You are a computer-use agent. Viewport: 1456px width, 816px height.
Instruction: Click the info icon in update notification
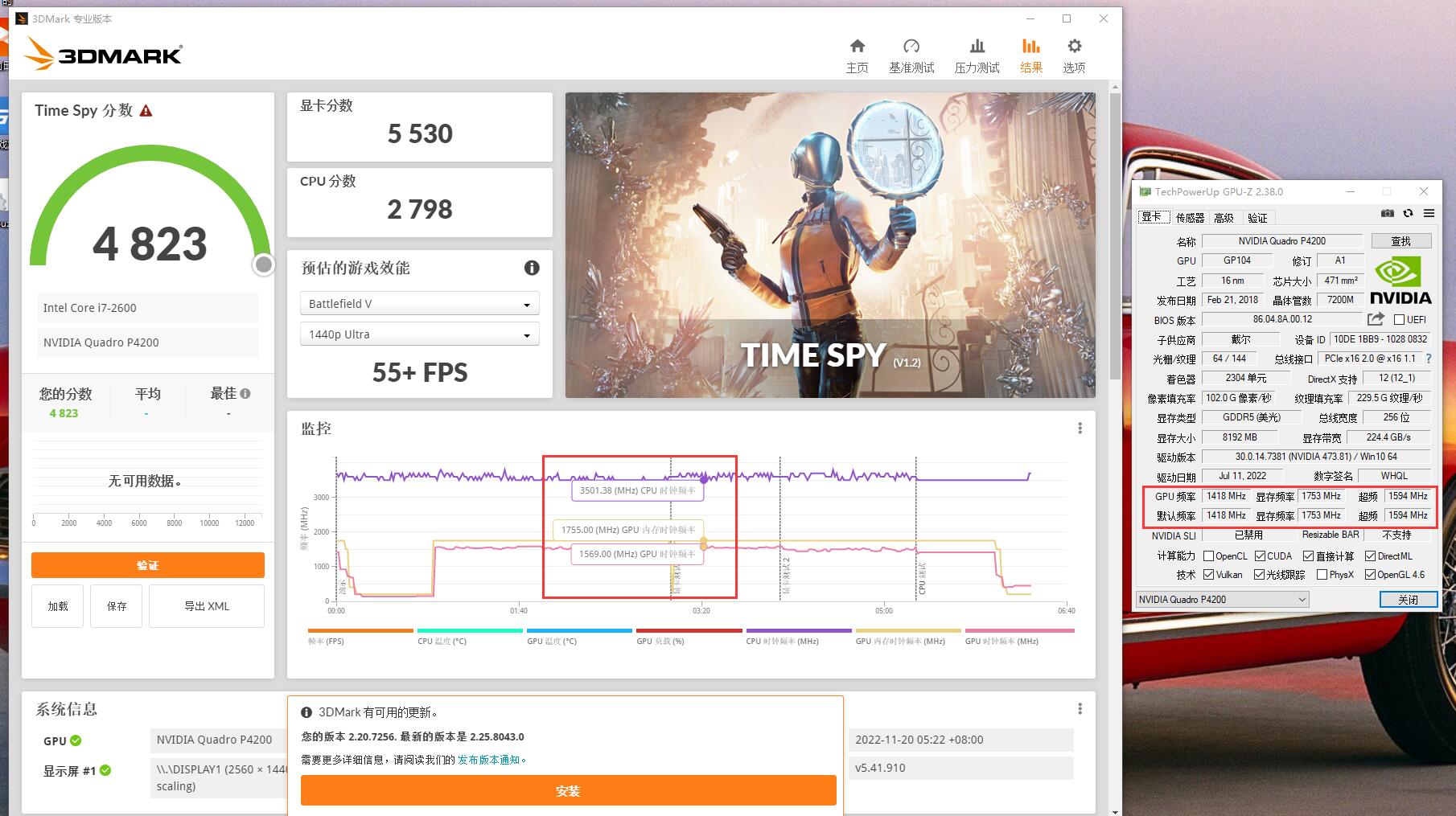[306, 712]
